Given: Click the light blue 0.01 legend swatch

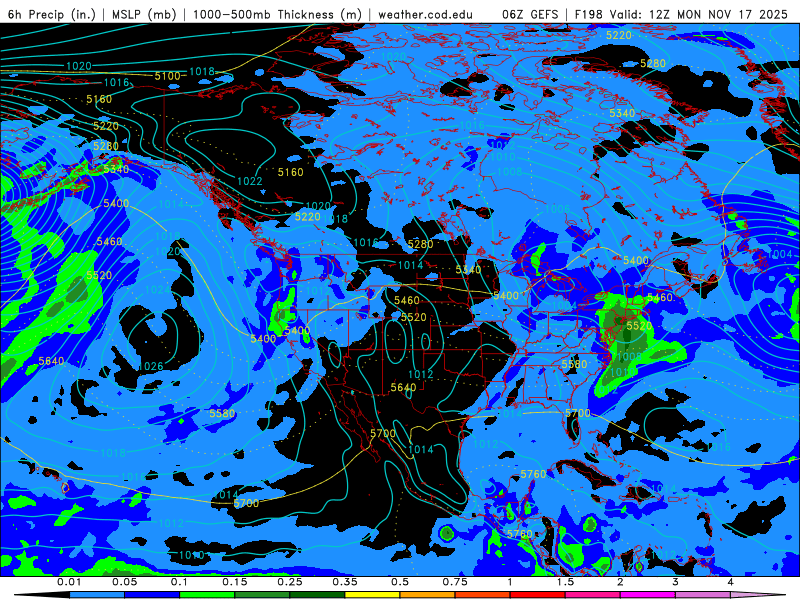Looking at the screenshot, I should point(96,595).
